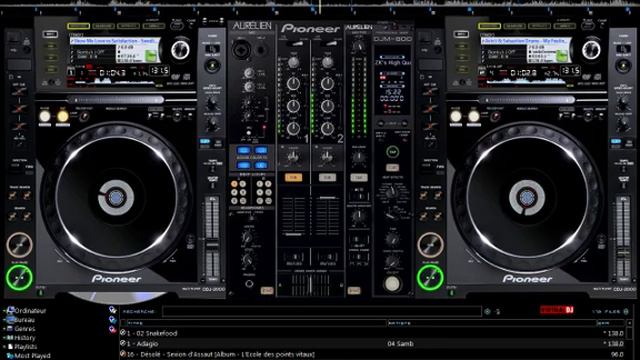This screenshot has width=640, height=360.
Task: Tap the green TAP tempo button
Action: pos(392,152)
